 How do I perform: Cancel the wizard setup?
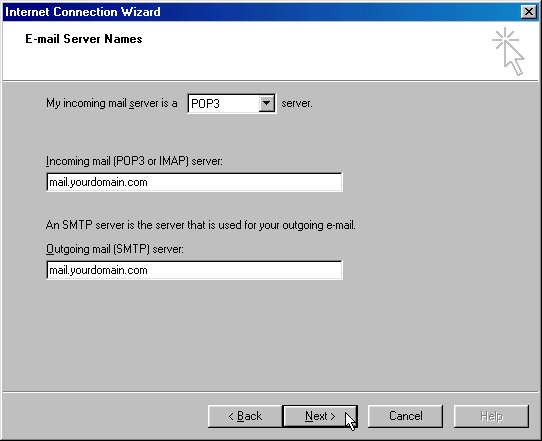click(405, 416)
